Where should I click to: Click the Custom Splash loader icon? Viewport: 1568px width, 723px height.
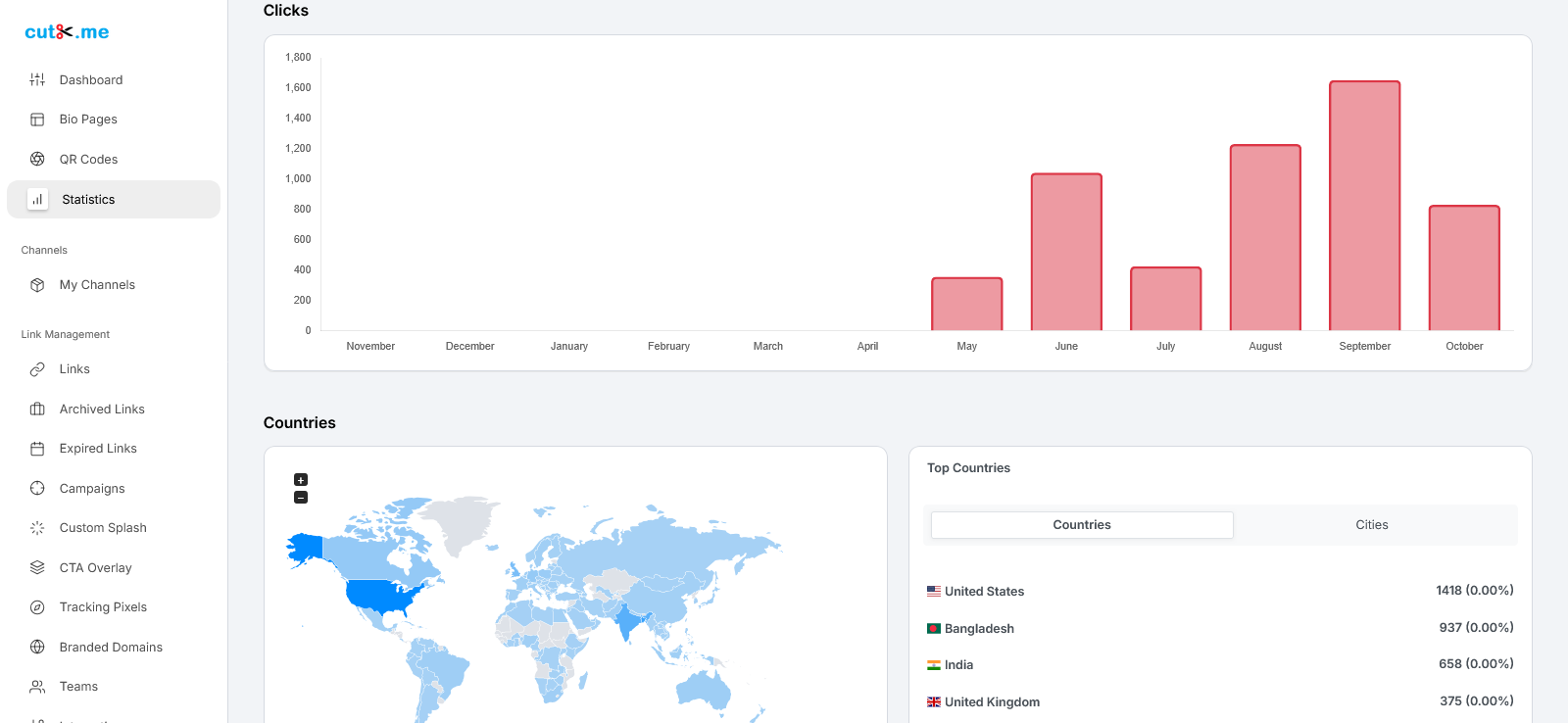37,528
